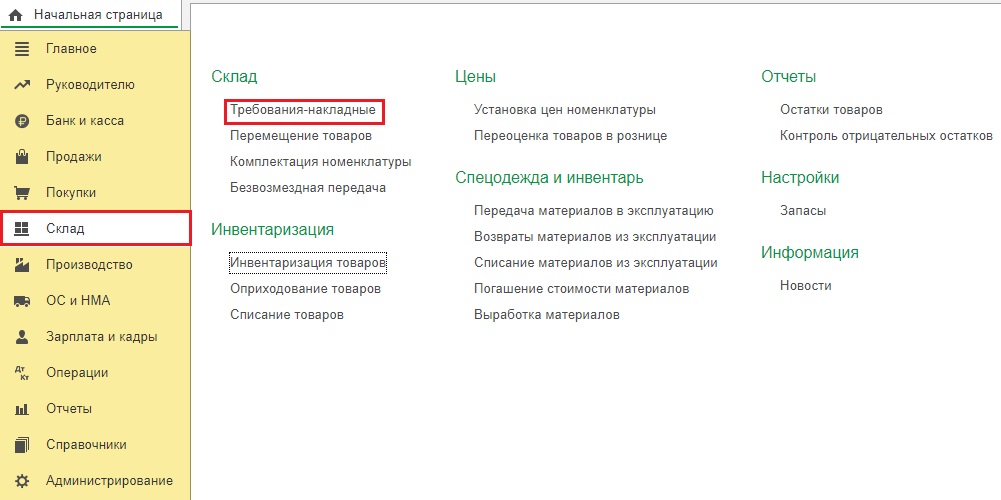Viewport: 1001px width, 500px height.
Task: Open the Начальная страница tab
Action: pyautogui.click(x=91, y=15)
